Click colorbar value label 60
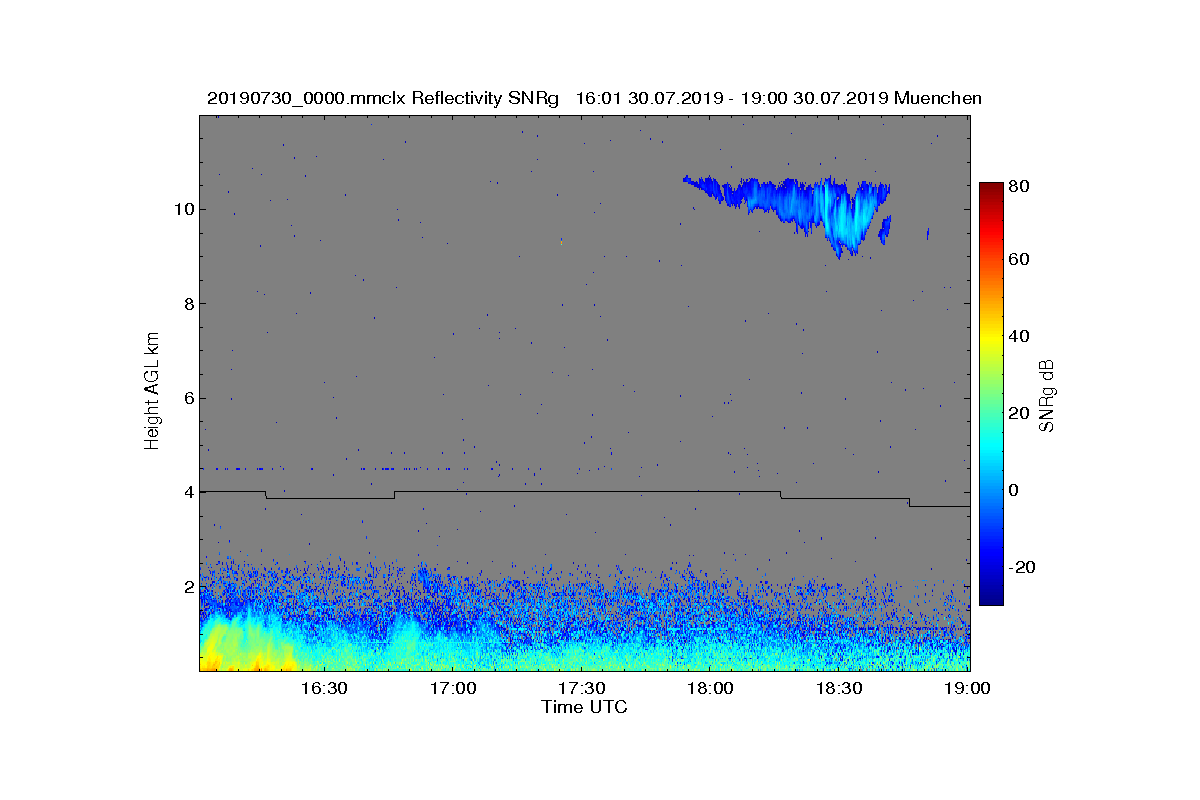Viewport: 1200px width, 800px height. [x=1021, y=260]
